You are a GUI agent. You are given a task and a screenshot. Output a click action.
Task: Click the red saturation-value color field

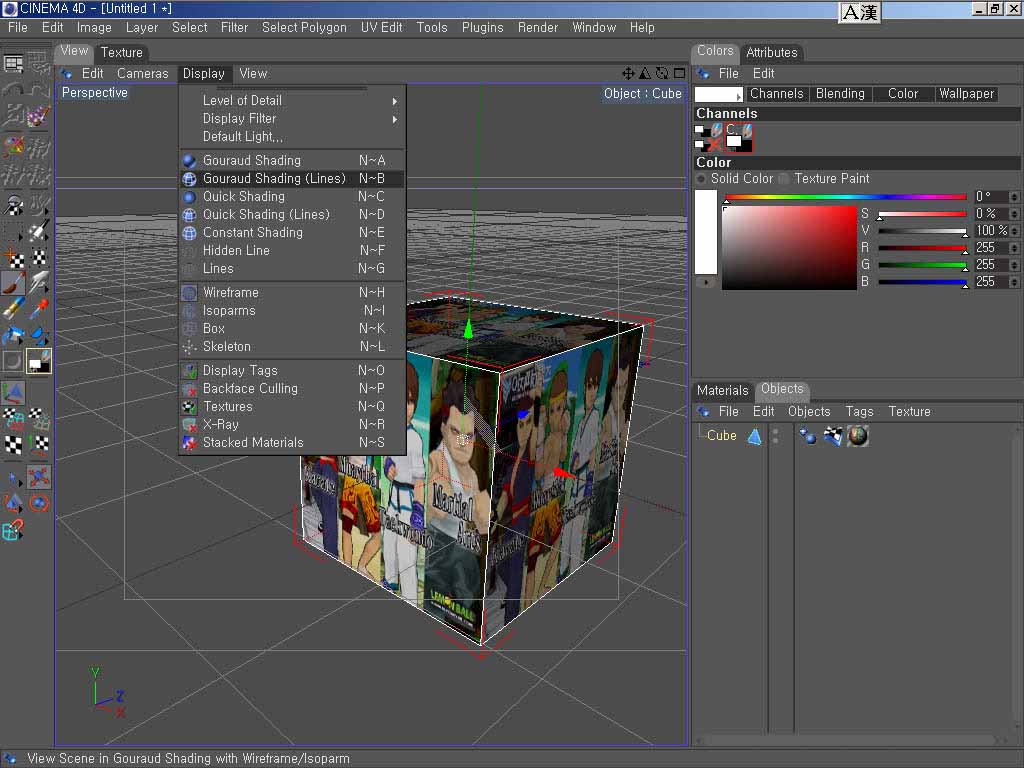(789, 248)
